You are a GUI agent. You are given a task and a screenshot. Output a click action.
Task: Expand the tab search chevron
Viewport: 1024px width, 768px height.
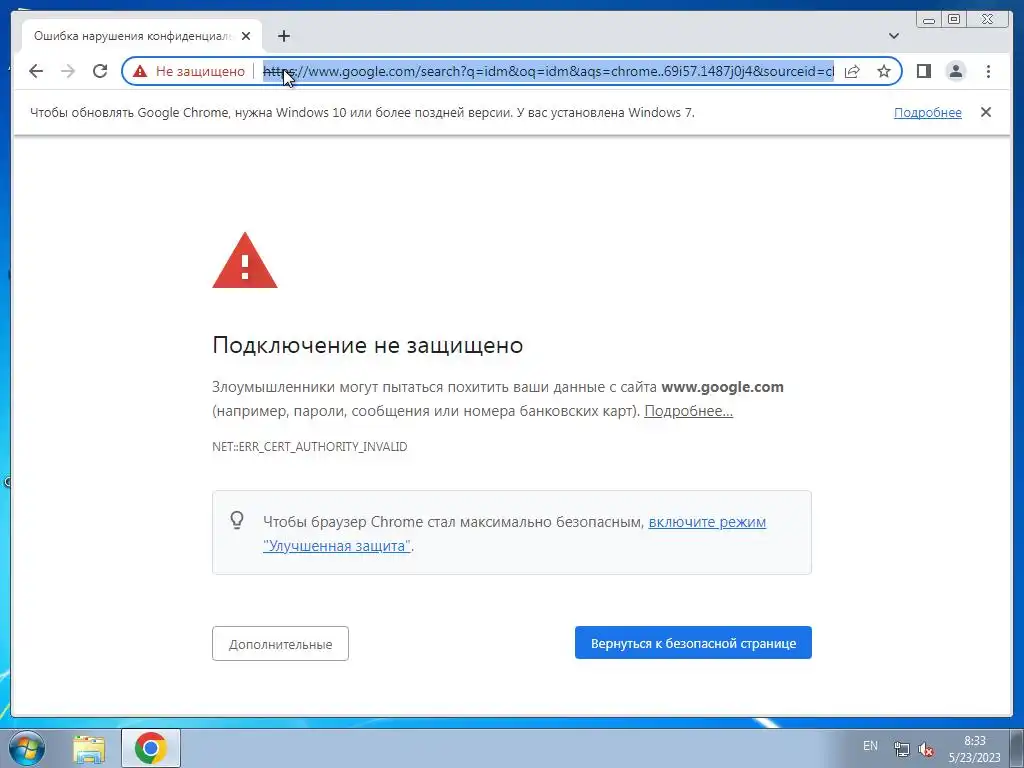[893, 36]
